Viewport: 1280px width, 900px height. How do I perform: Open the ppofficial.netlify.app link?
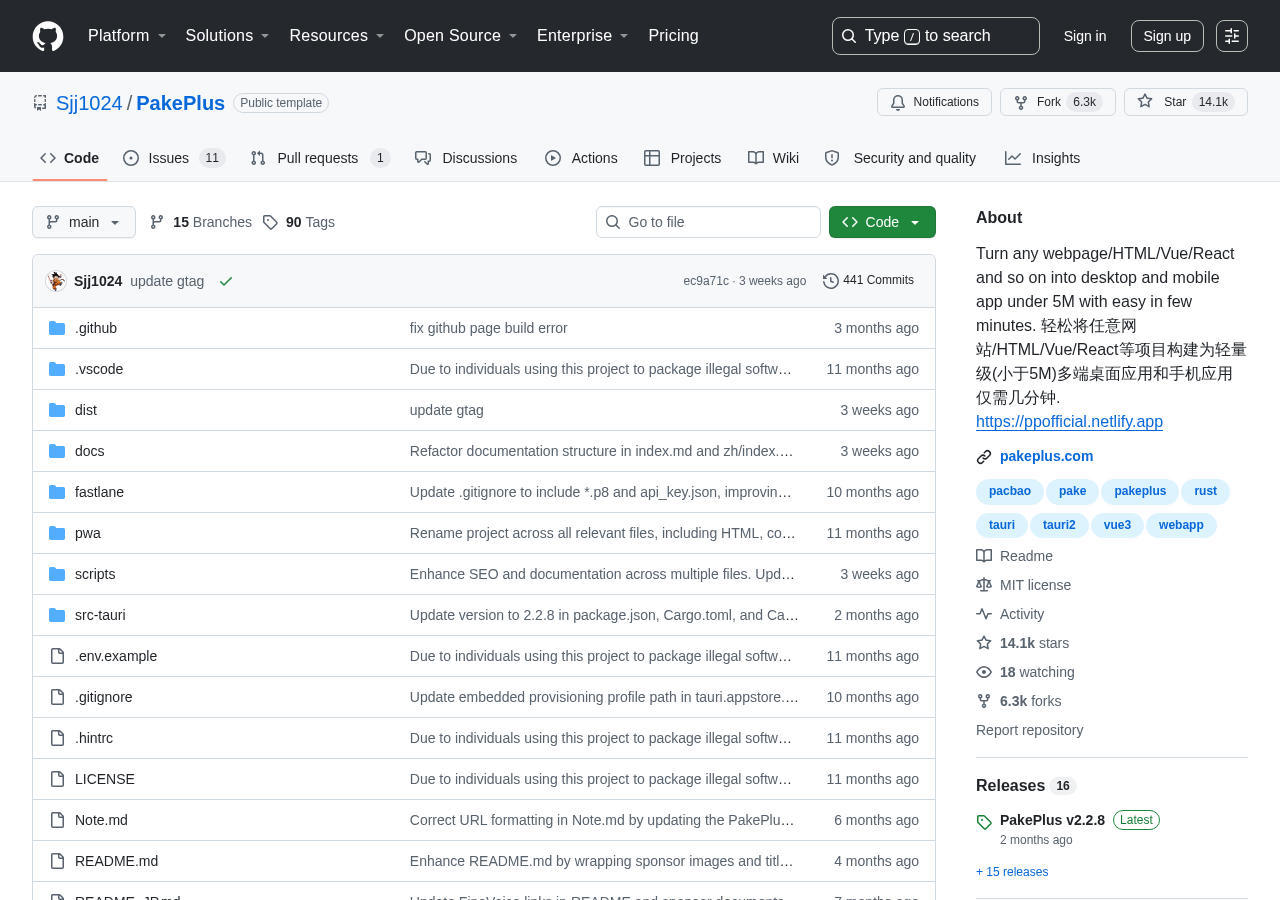[x=1069, y=422]
